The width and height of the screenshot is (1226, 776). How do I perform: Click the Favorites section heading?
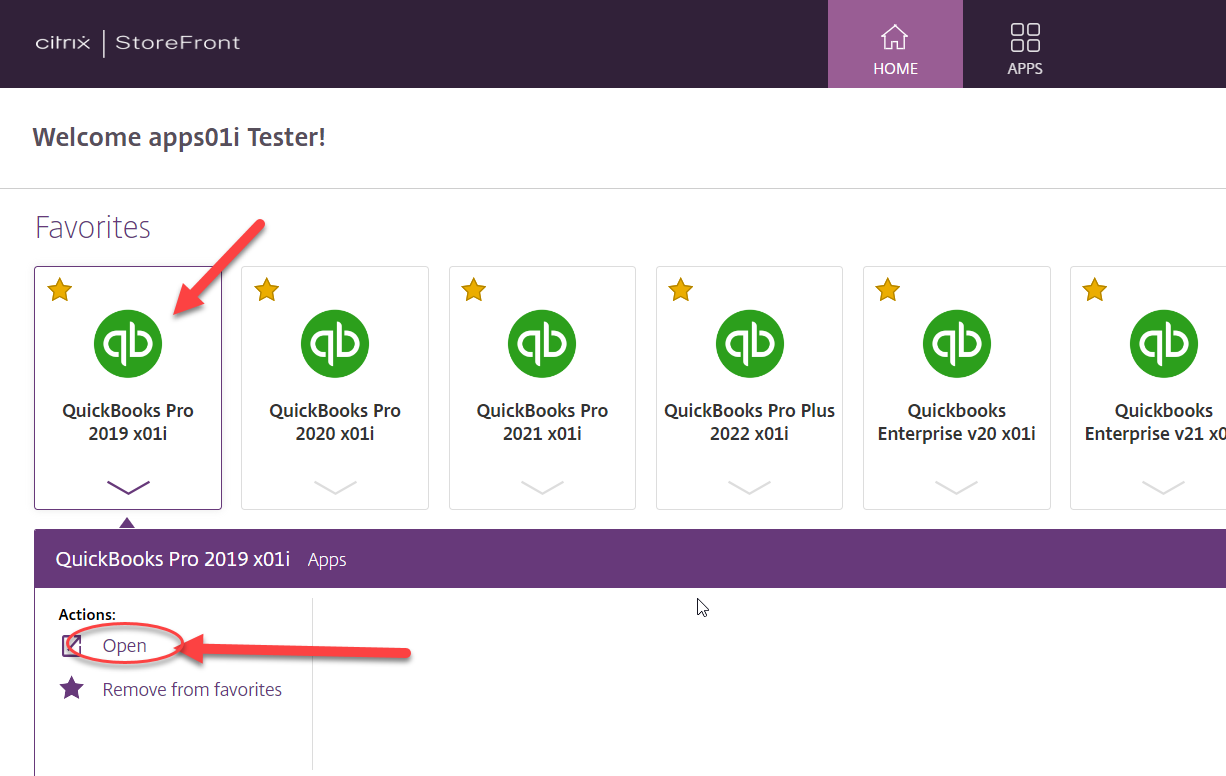click(93, 227)
